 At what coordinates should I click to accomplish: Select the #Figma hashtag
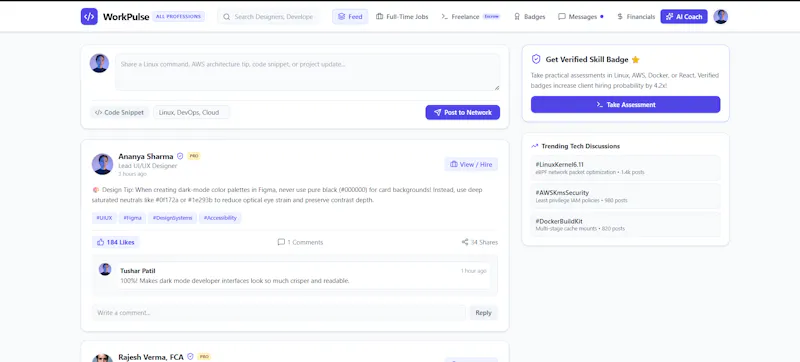click(x=133, y=218)
